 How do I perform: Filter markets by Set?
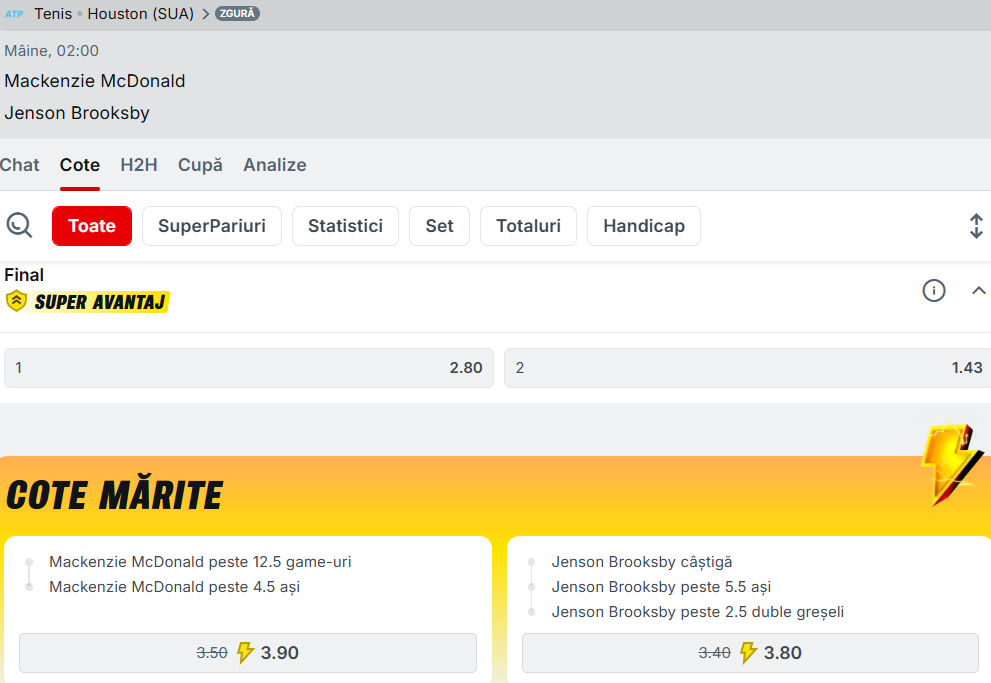point(439,226)
